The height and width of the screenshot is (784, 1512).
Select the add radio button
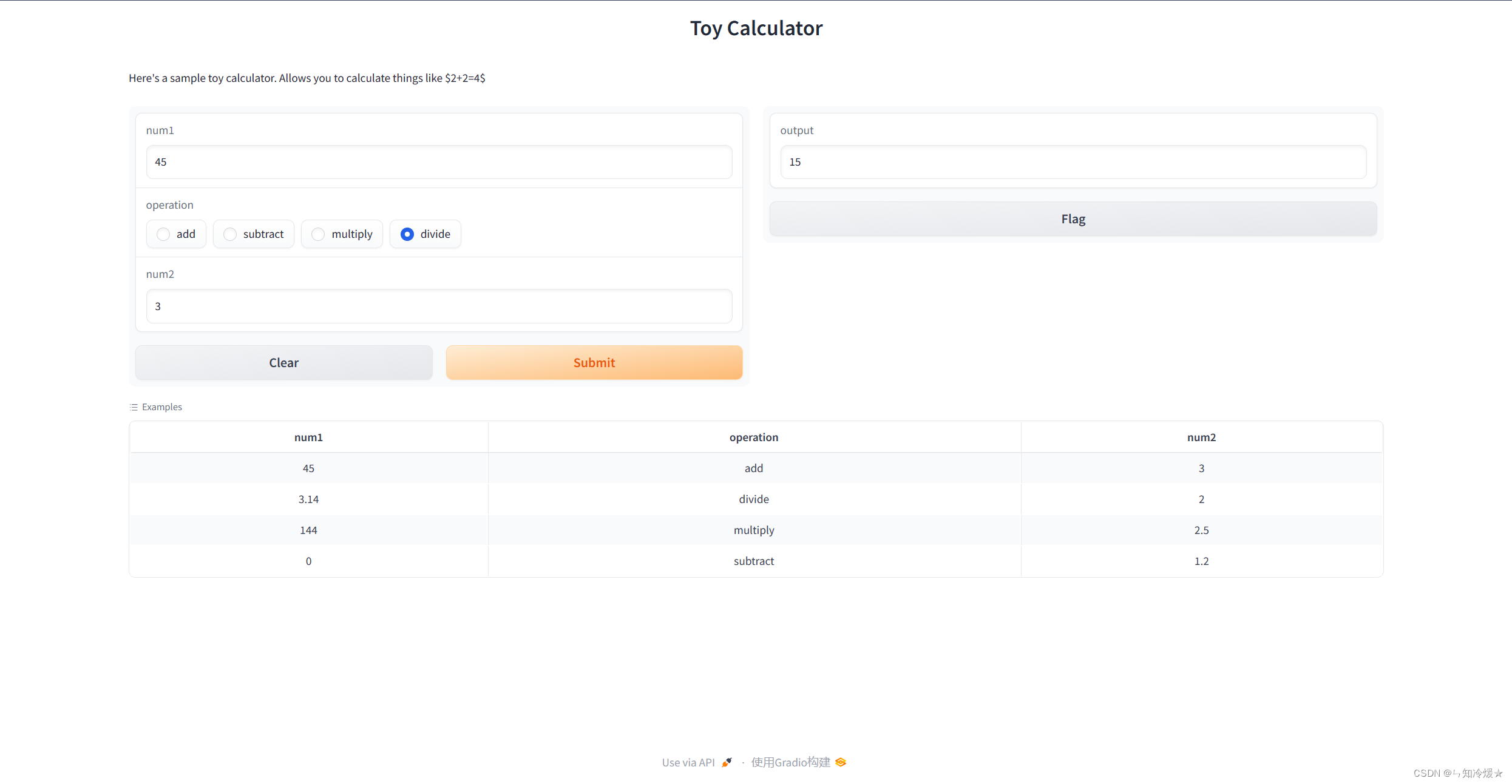[x=163, y=234]
